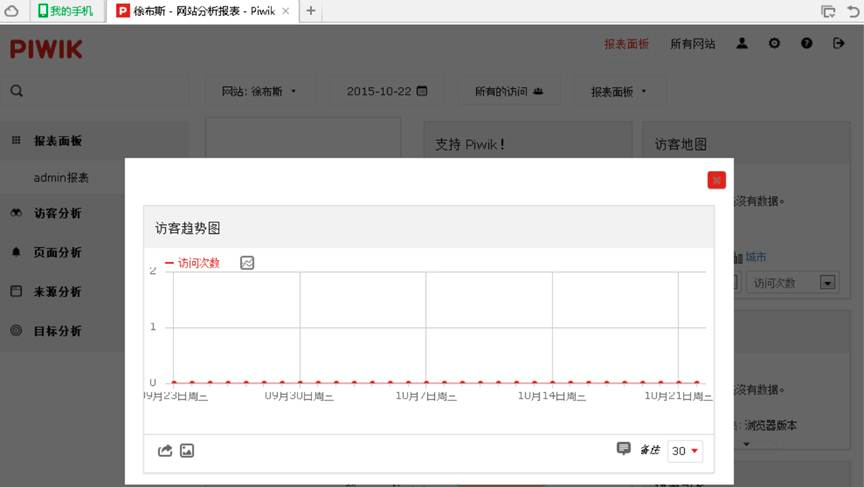Click the browser window-list icon
The width and height of the screenshot is (864, 487).
(x=828, y=12)
